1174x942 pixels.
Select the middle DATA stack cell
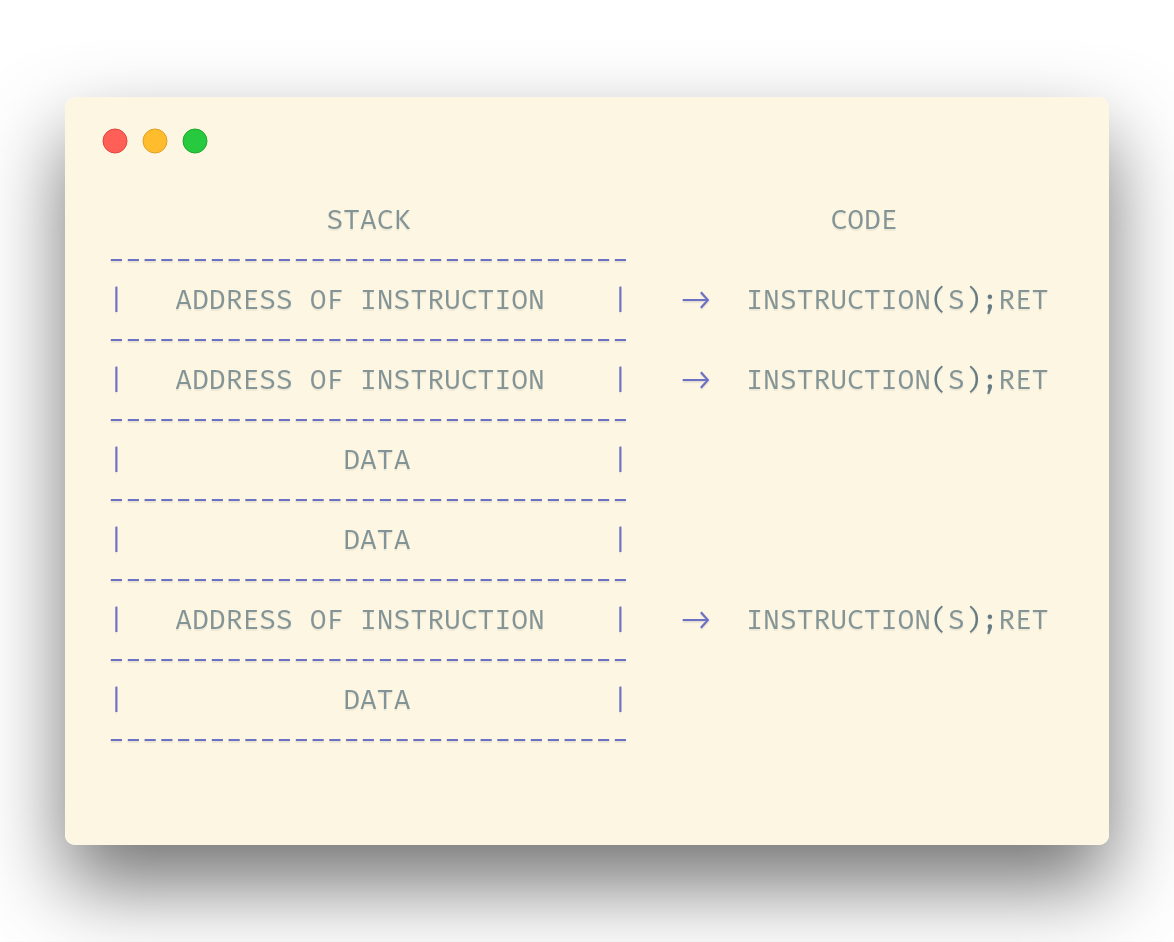tap(377, 540)
